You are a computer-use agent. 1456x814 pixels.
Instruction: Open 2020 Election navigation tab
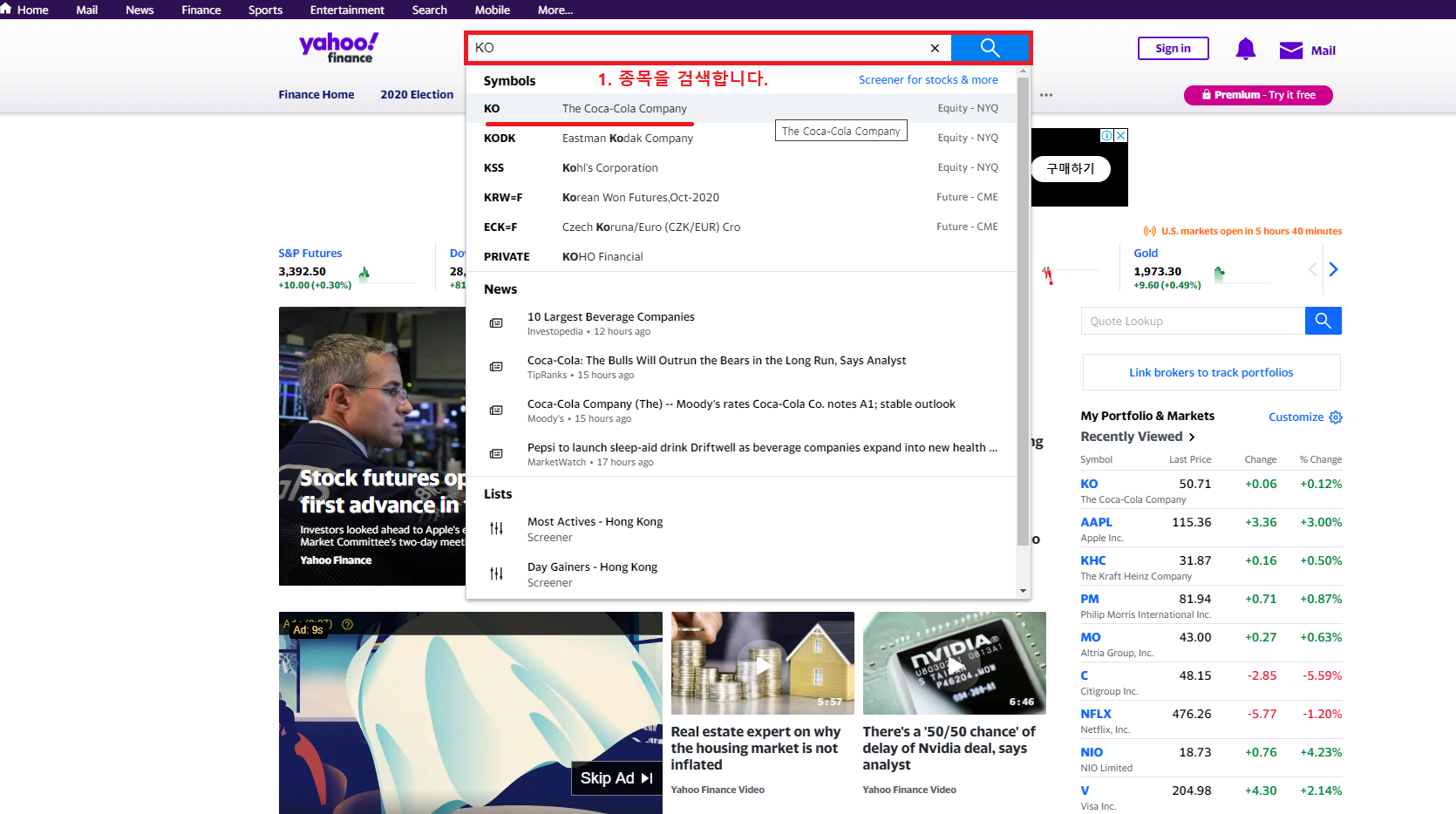(417, 94)
